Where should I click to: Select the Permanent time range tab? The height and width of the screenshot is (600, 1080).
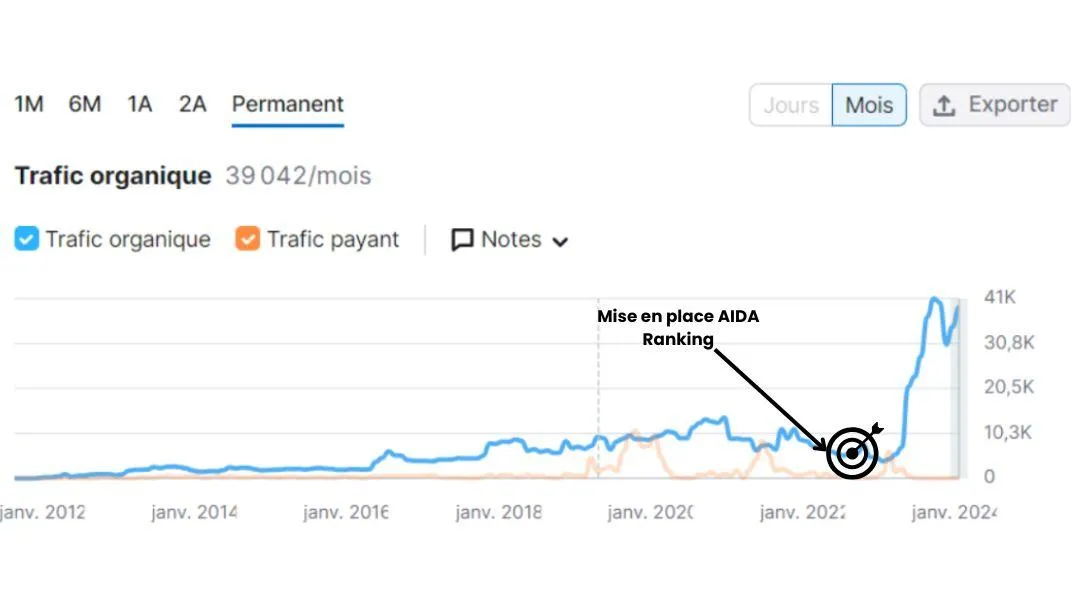point(287,104)
